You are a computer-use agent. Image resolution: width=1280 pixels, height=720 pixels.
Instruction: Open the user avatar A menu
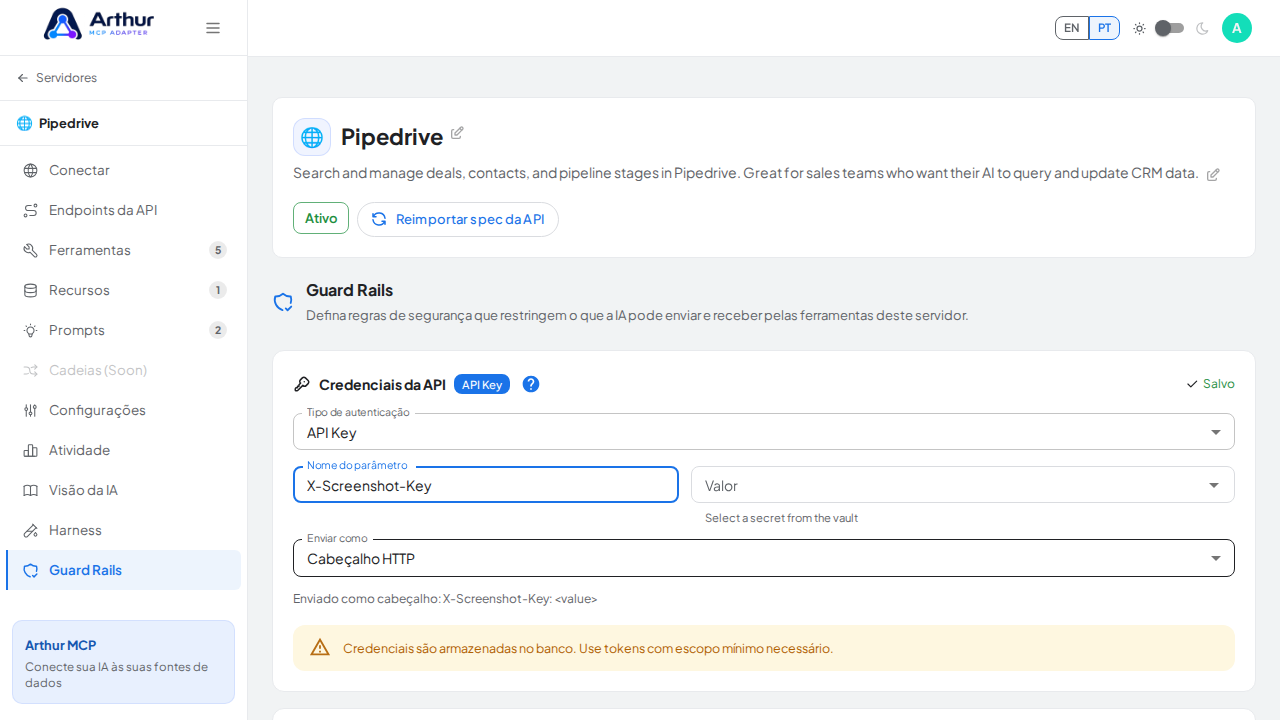pos(1237,28)
